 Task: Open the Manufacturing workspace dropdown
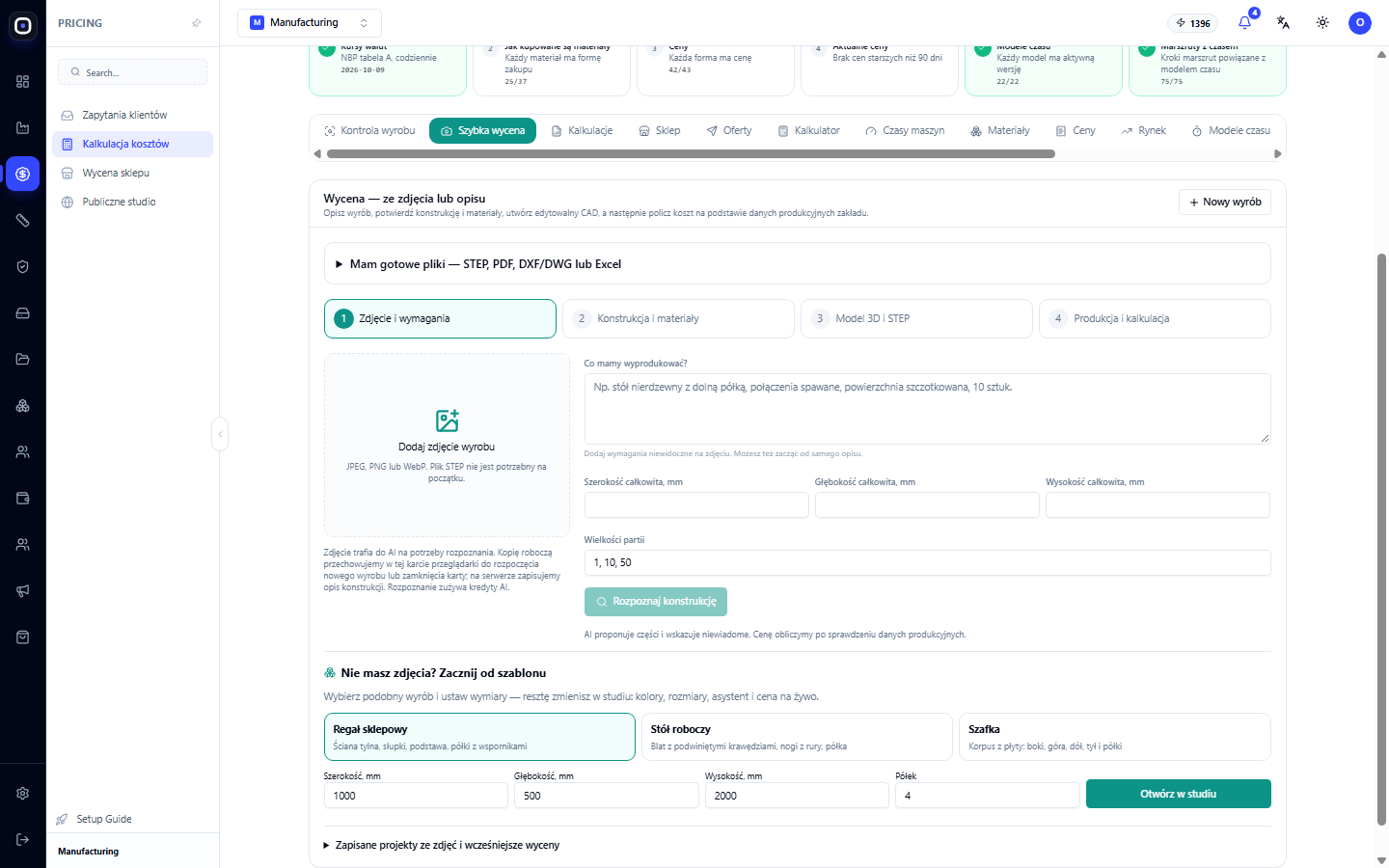[310, 23]
